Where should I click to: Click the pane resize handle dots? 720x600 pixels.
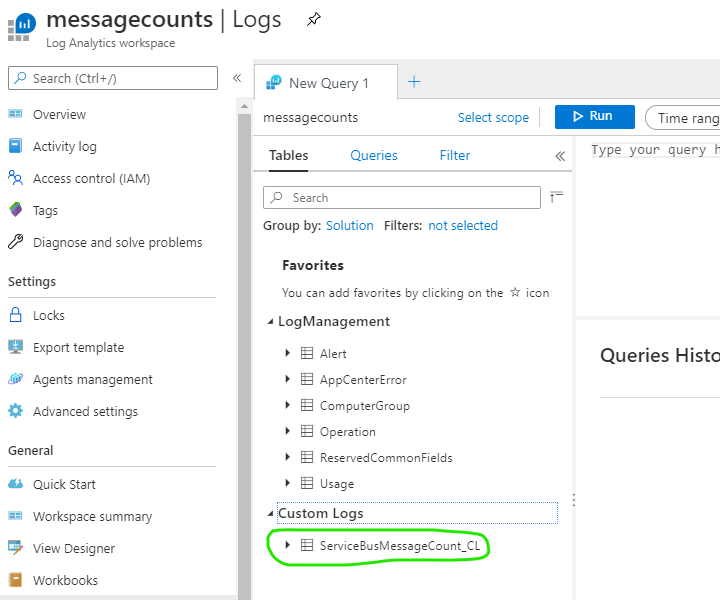tap(574, 499)
